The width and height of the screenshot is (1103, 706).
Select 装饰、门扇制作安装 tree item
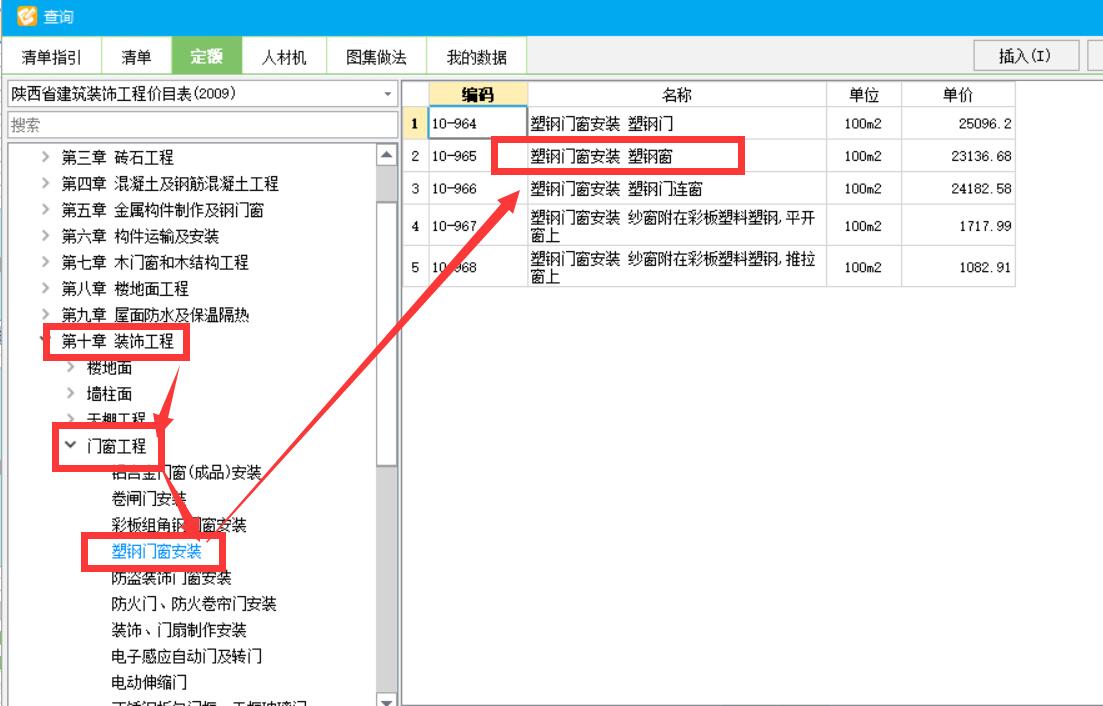point(179,630)
